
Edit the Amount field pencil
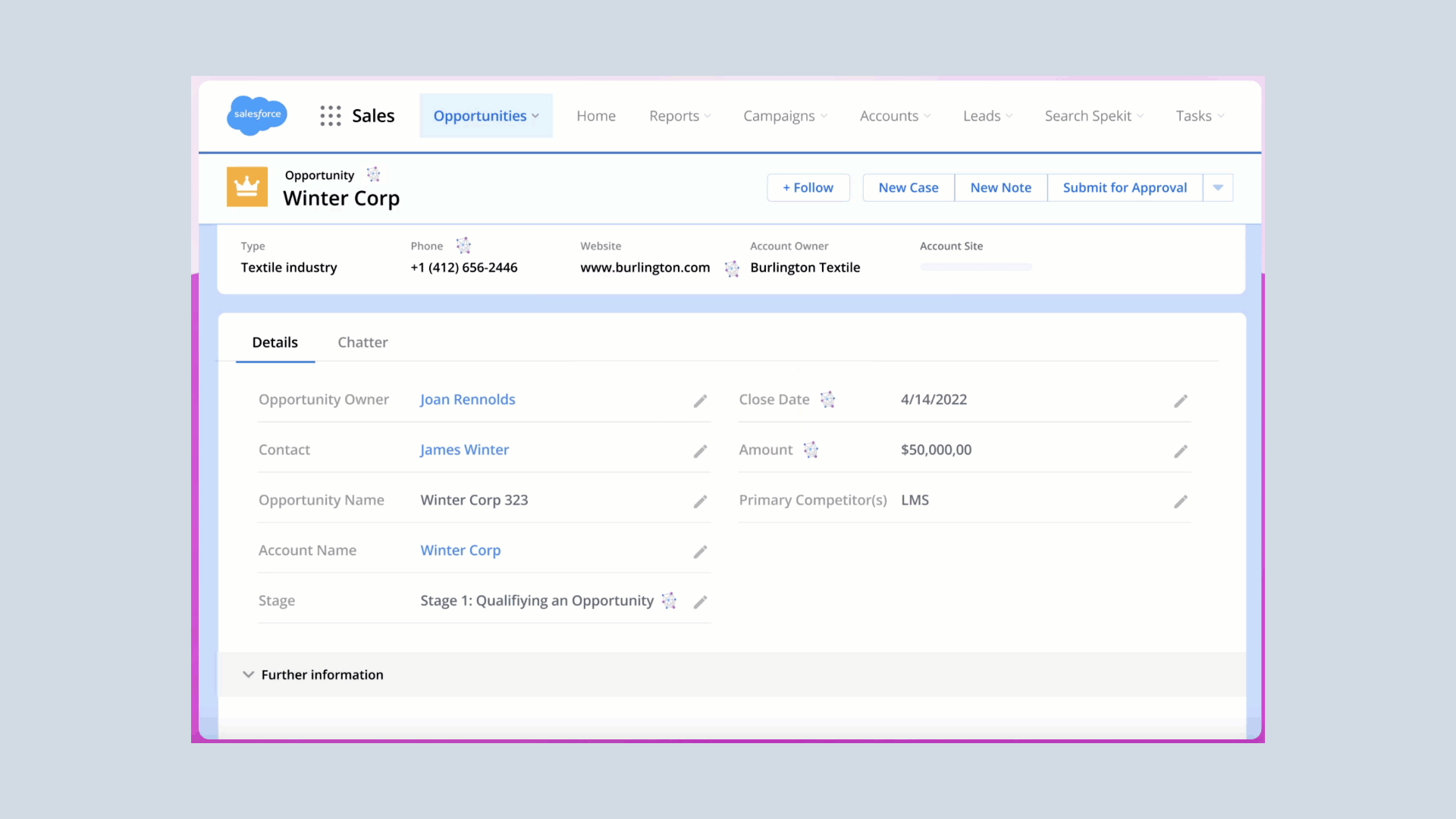pos(1181,451)
